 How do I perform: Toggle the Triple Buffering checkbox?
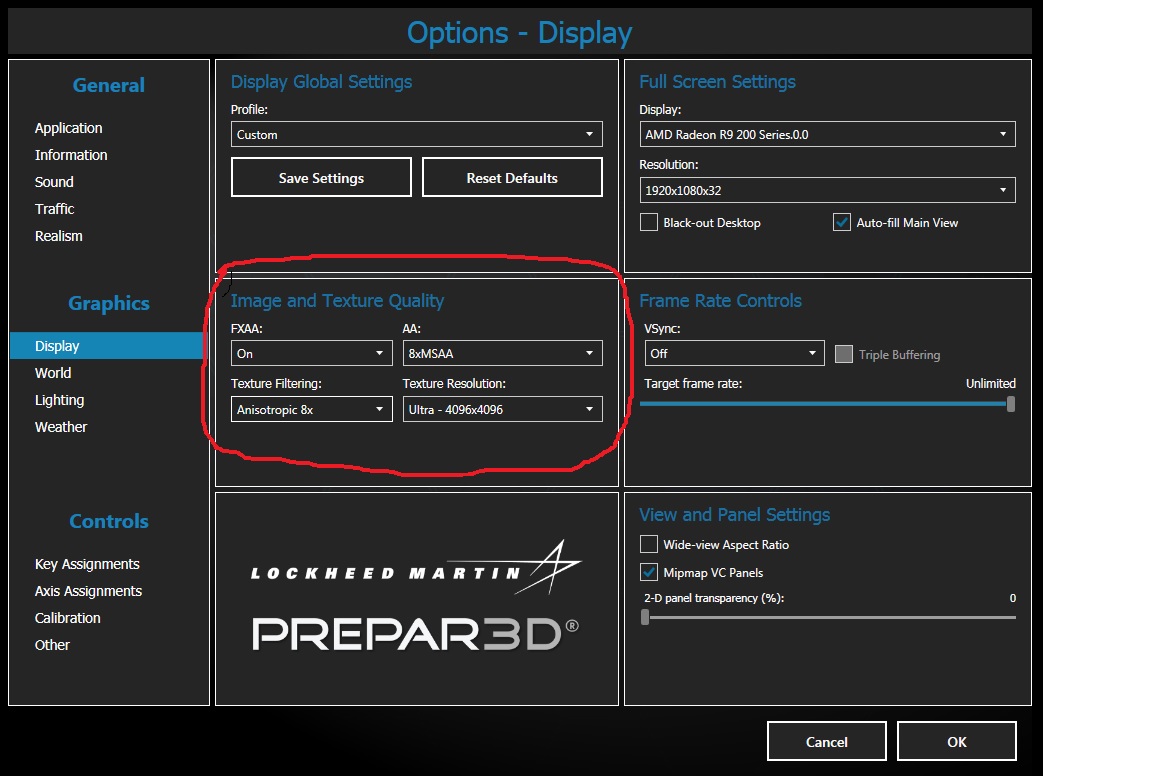pos(843,354)
